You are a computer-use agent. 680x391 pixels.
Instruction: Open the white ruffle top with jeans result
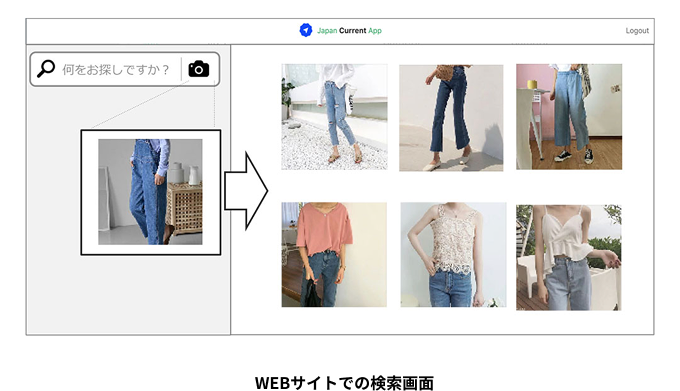coord(569,257)
